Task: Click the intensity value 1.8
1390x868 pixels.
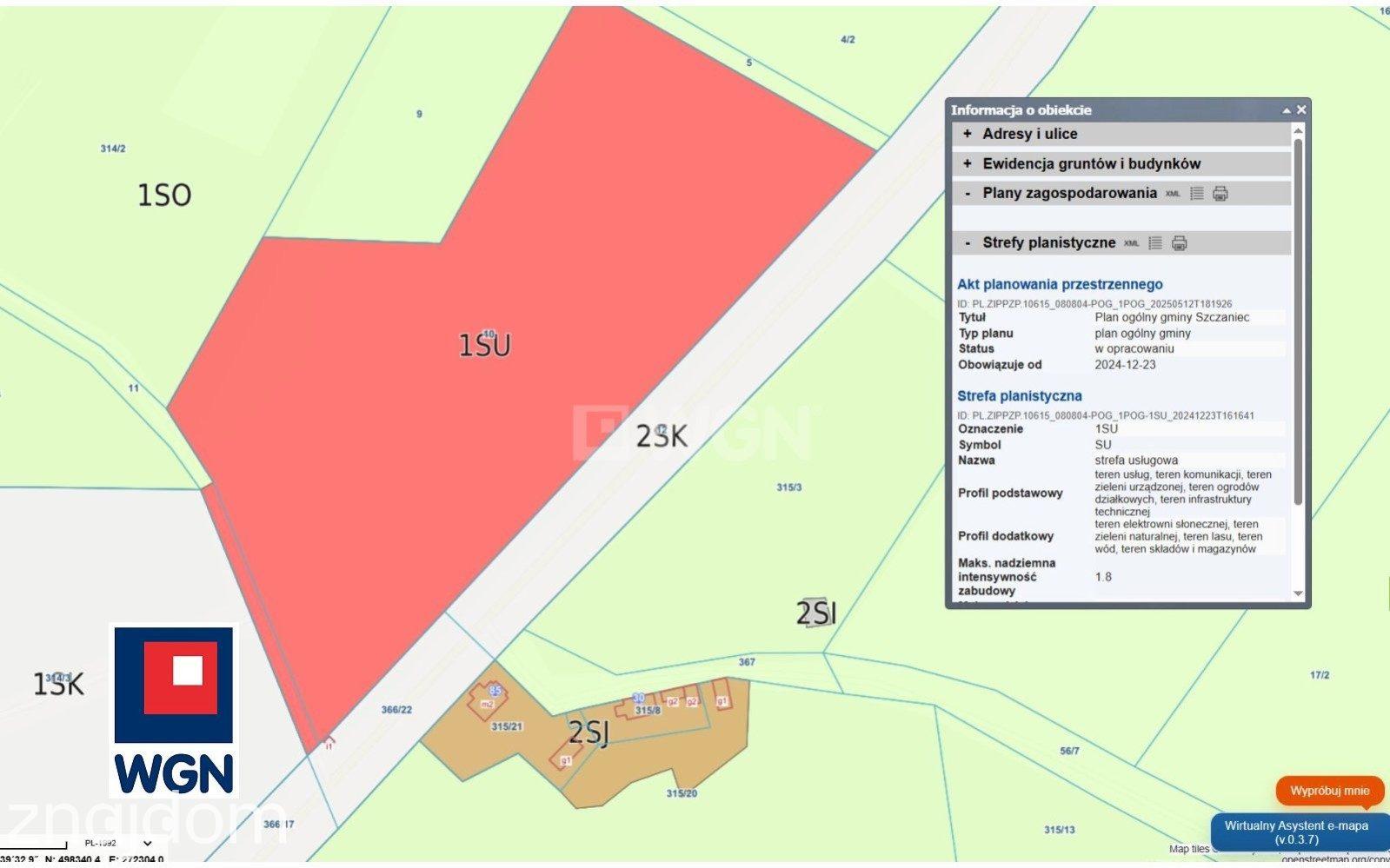Action: point(1103,577)
